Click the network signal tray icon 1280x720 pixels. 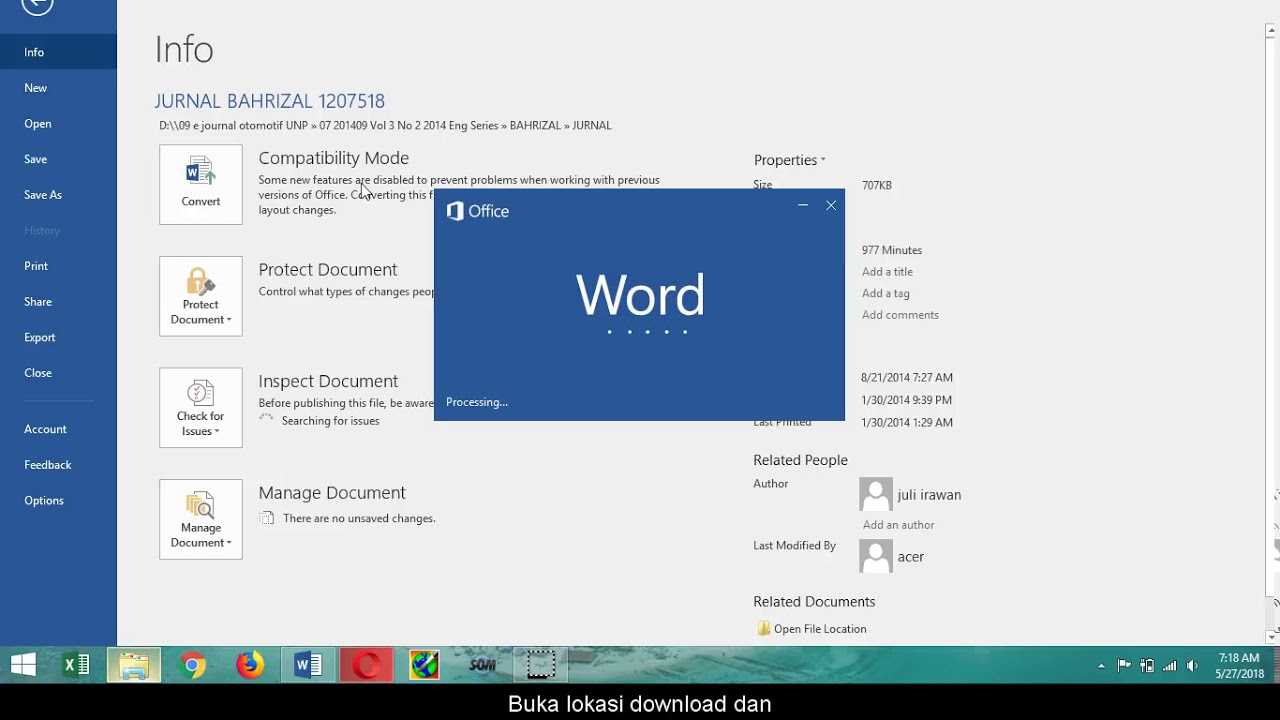point(1169,666)
